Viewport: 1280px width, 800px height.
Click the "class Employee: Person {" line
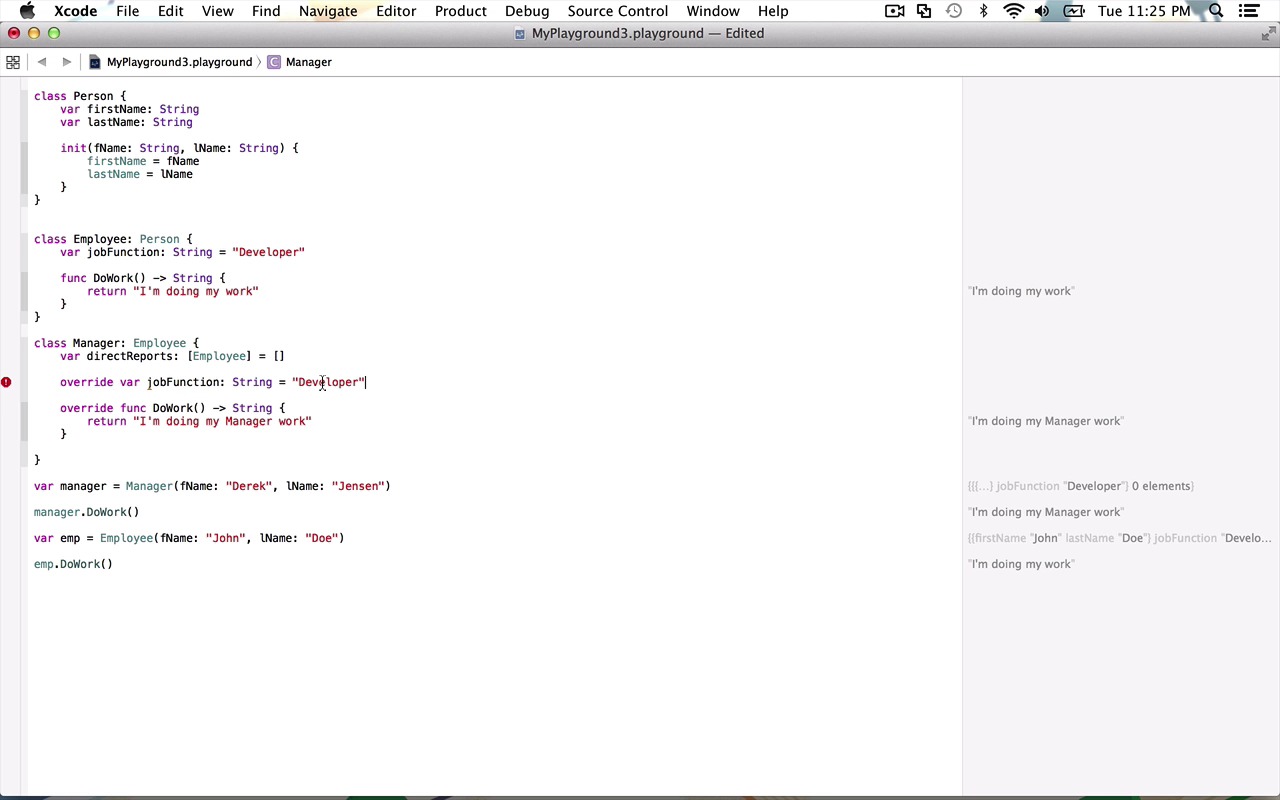(x=113, y=239)
